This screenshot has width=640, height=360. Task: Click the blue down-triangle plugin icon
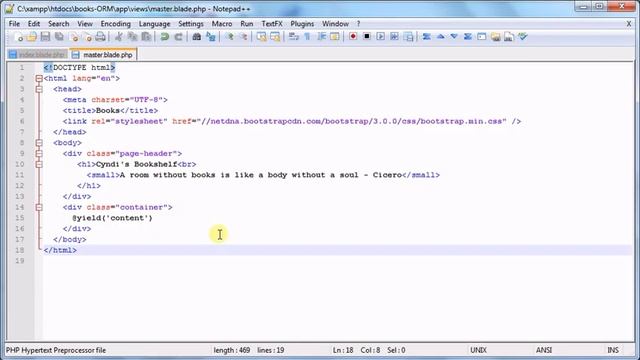click(x=454, y=37)
